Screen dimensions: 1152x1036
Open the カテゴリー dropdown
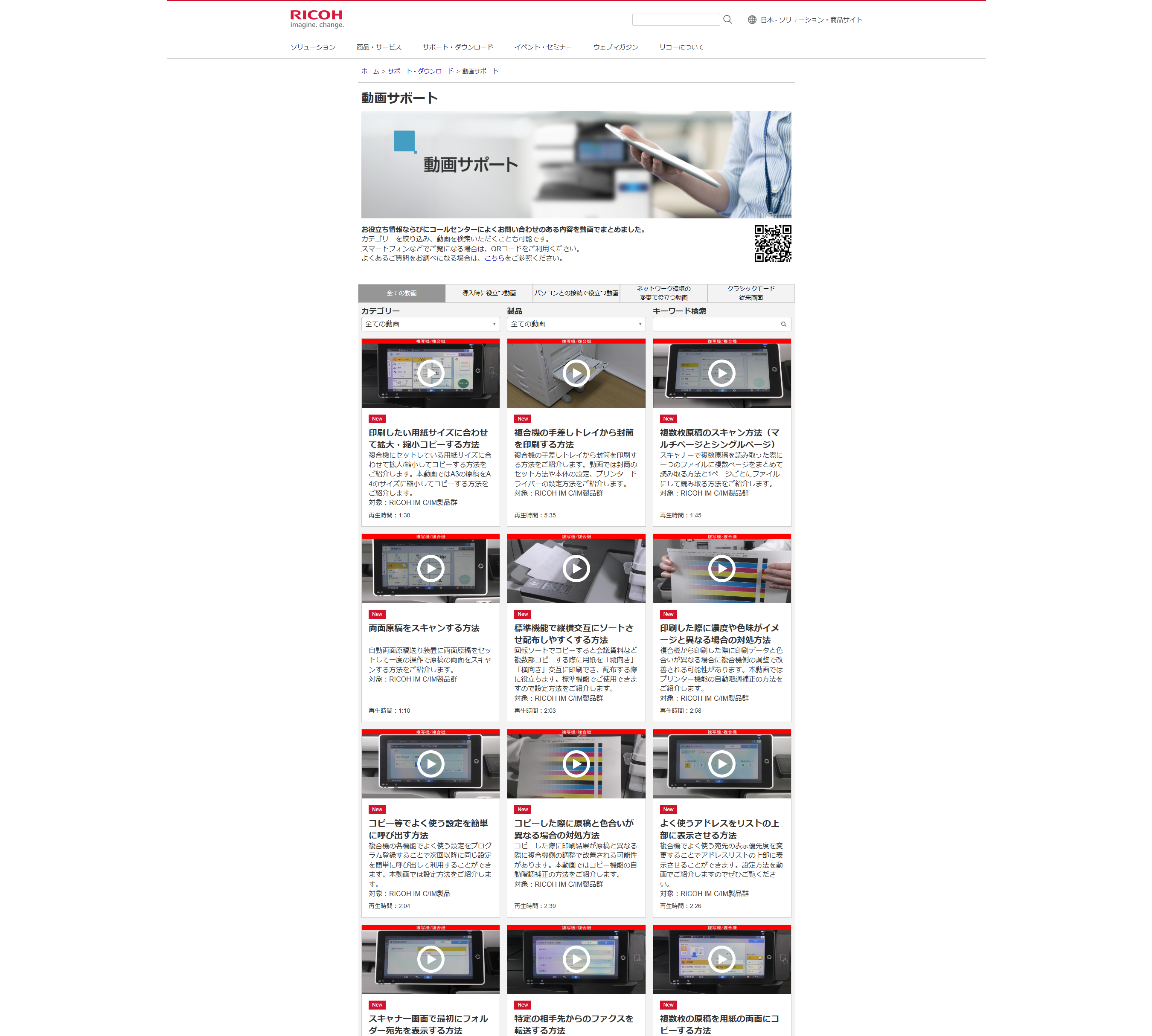click(x=430, y=324)
